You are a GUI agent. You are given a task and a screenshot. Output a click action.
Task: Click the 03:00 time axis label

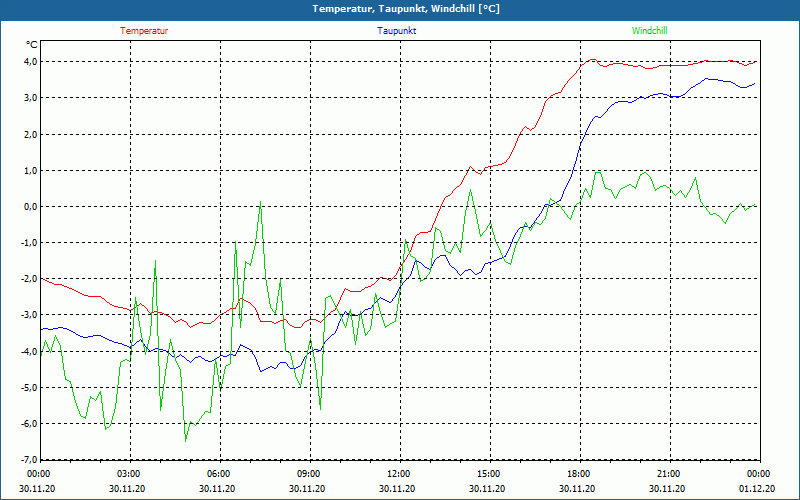131,474
